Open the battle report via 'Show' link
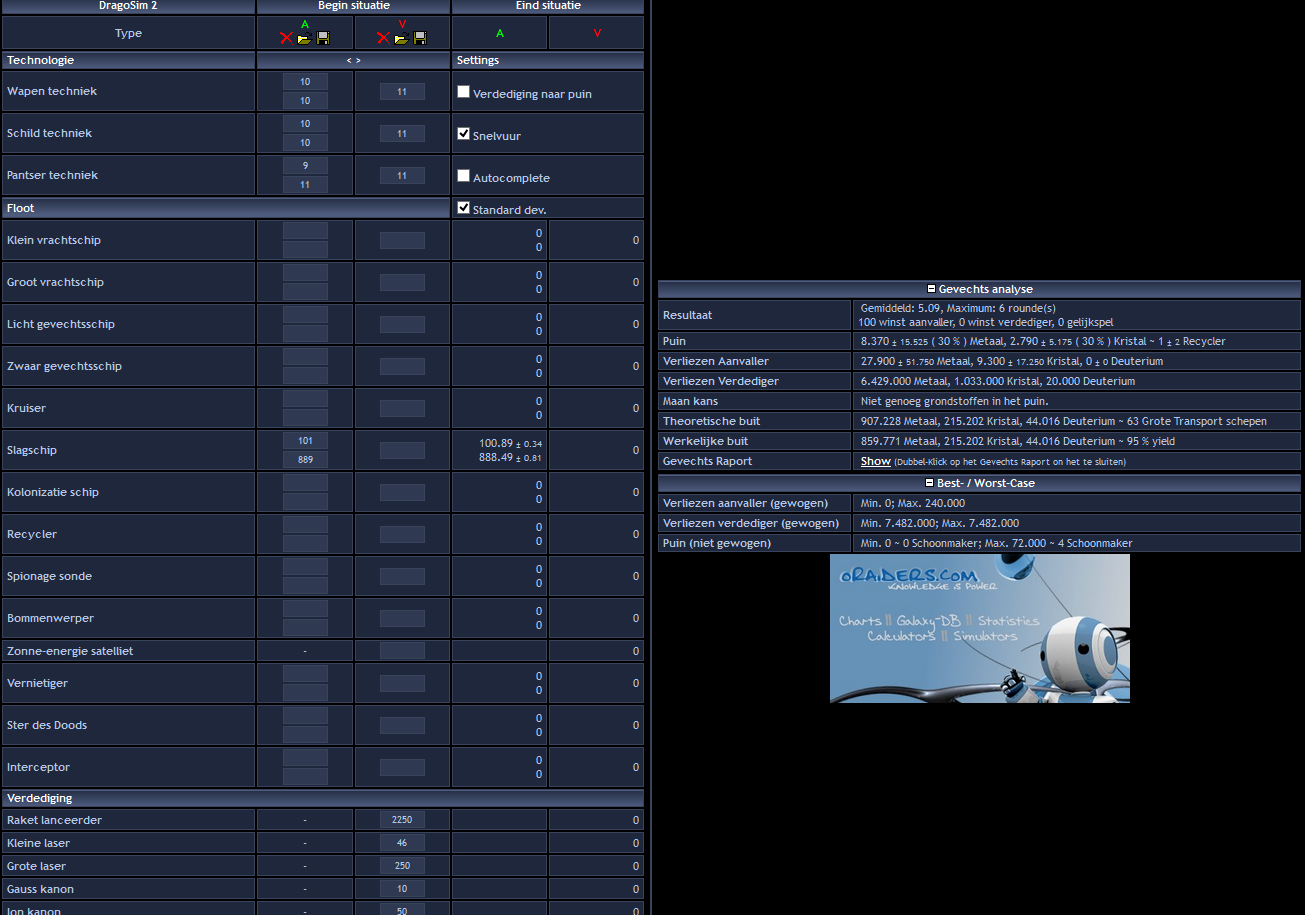This screenshot has height=916, width=1305. pyautogui.click(x=875, y=461)
